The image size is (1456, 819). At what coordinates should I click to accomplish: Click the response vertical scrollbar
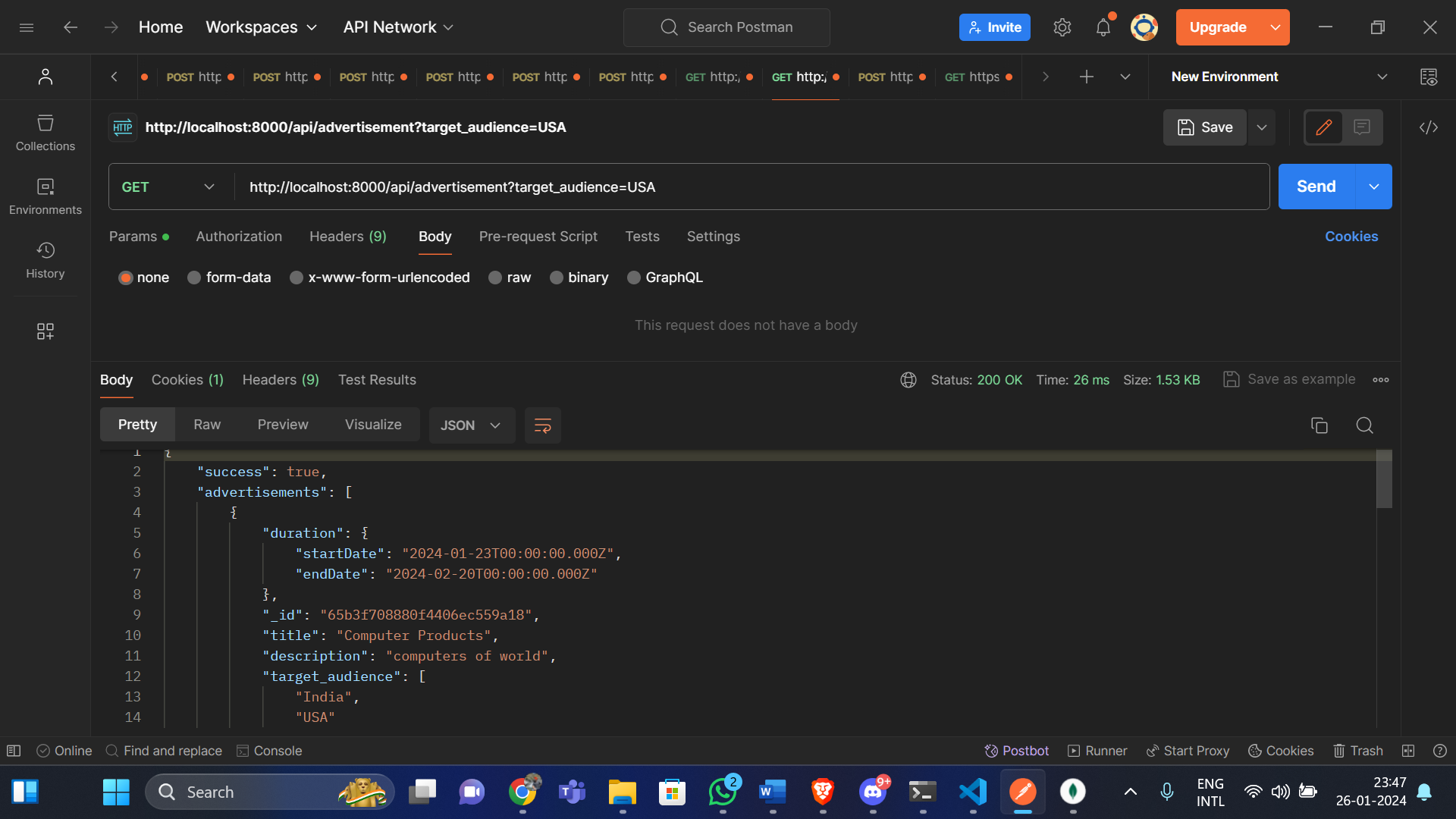tap(1384, 479)
